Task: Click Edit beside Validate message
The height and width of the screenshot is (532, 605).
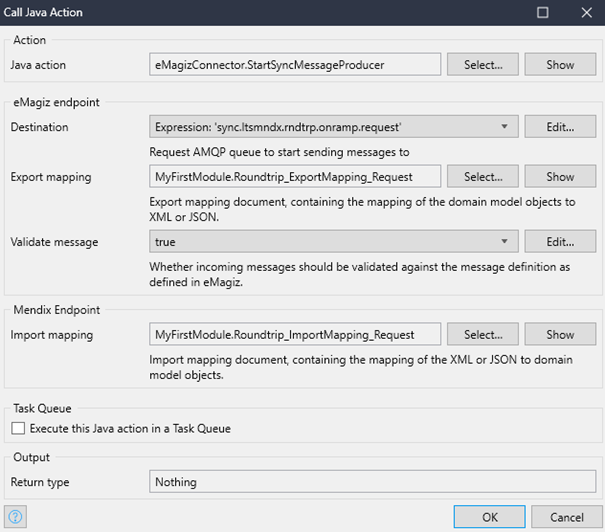Action: (x=560, y=242)
